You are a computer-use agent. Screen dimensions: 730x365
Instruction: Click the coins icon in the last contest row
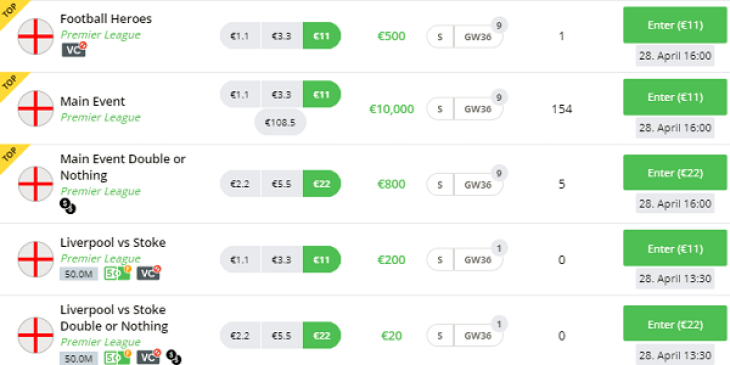[x=174, y=358]
